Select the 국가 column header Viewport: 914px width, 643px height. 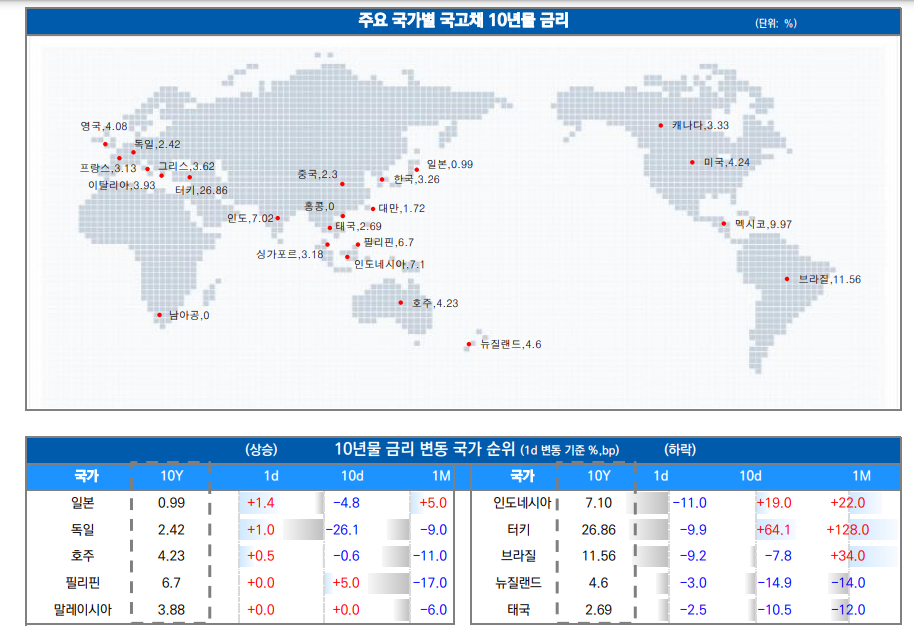(85, 473)
